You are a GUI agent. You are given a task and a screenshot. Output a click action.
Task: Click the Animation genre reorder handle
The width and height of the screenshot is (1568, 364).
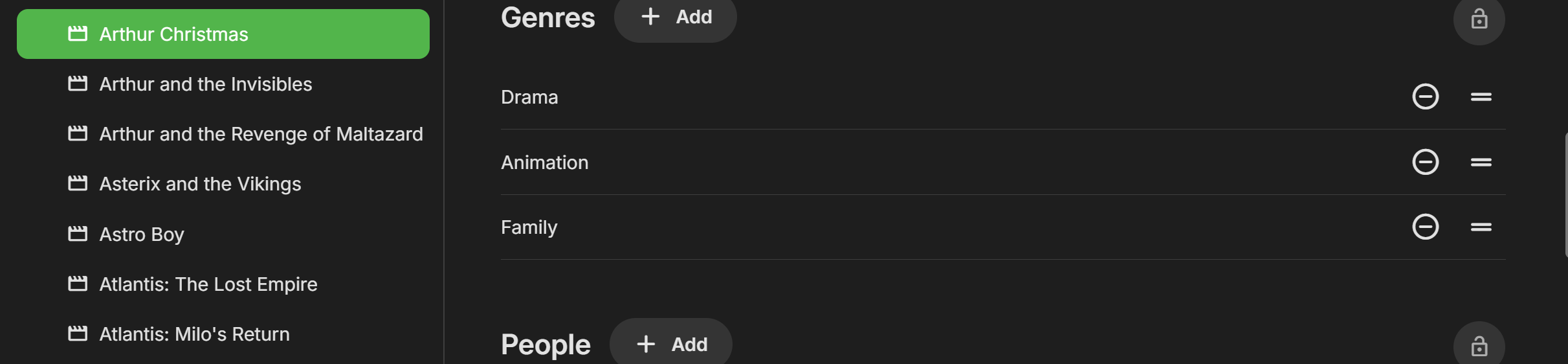(1481, 162)
